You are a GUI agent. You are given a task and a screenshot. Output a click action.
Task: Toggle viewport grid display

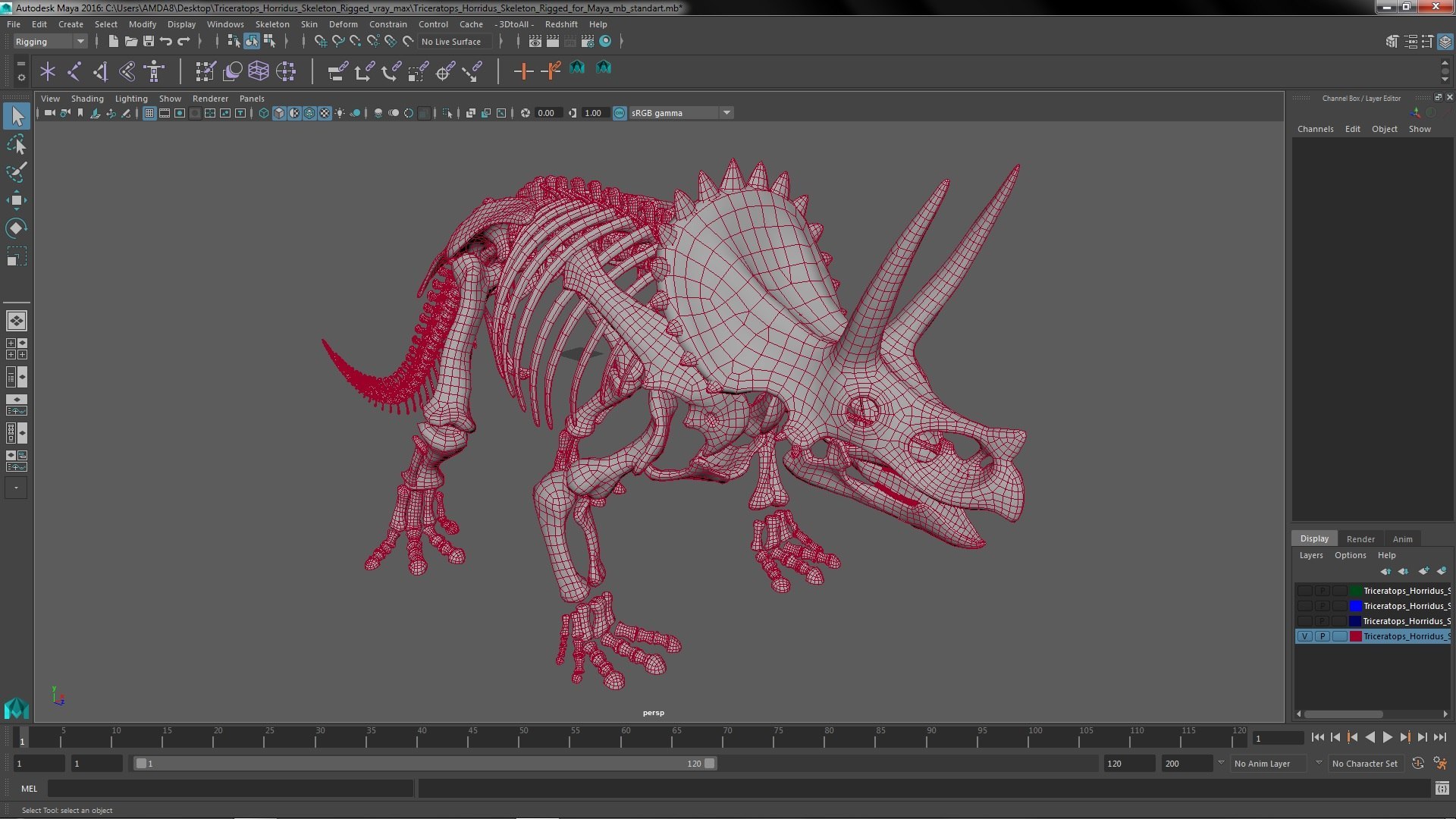point(149,113)
